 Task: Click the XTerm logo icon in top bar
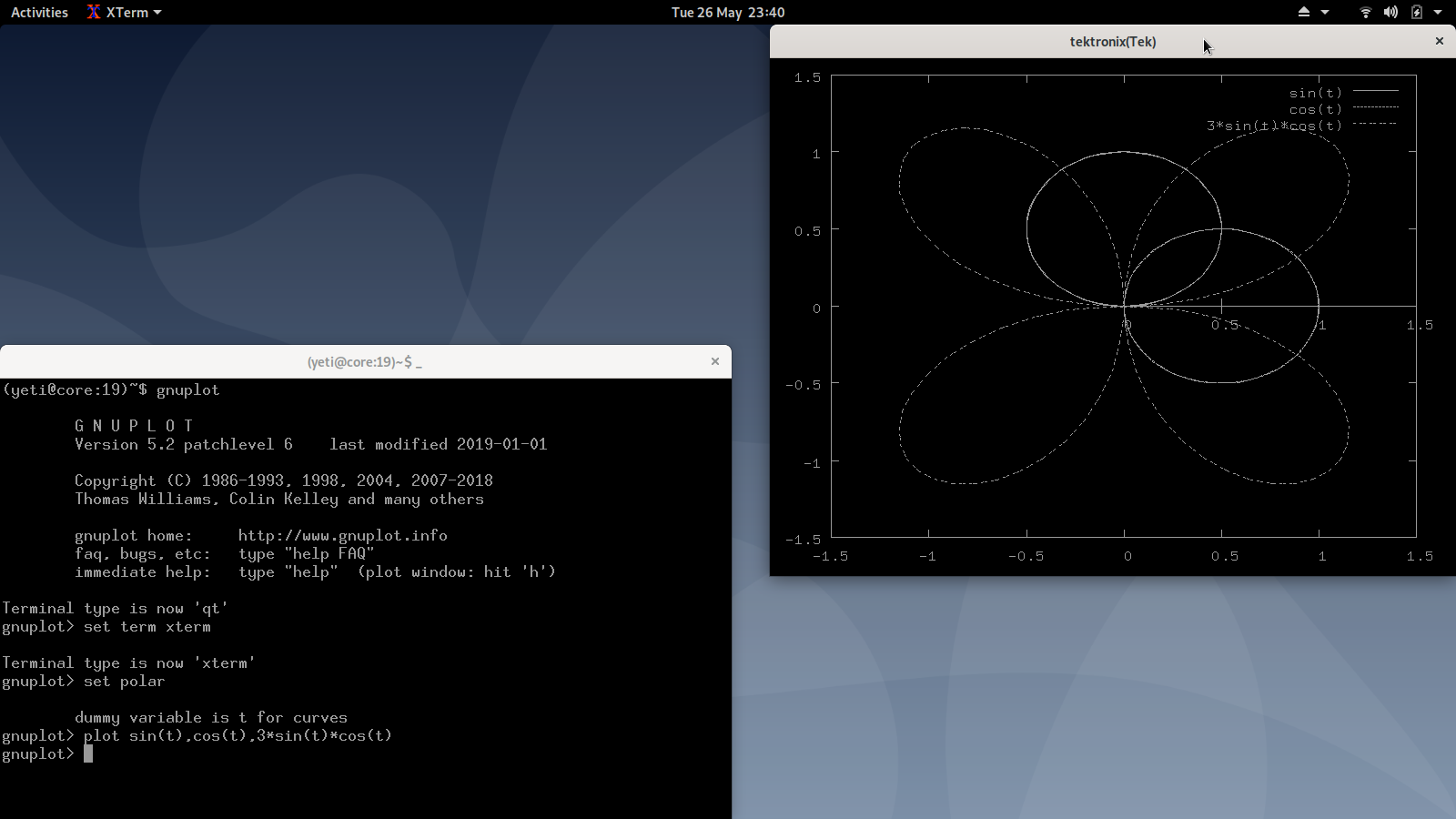pyautogui.click(x=94, y=12)
